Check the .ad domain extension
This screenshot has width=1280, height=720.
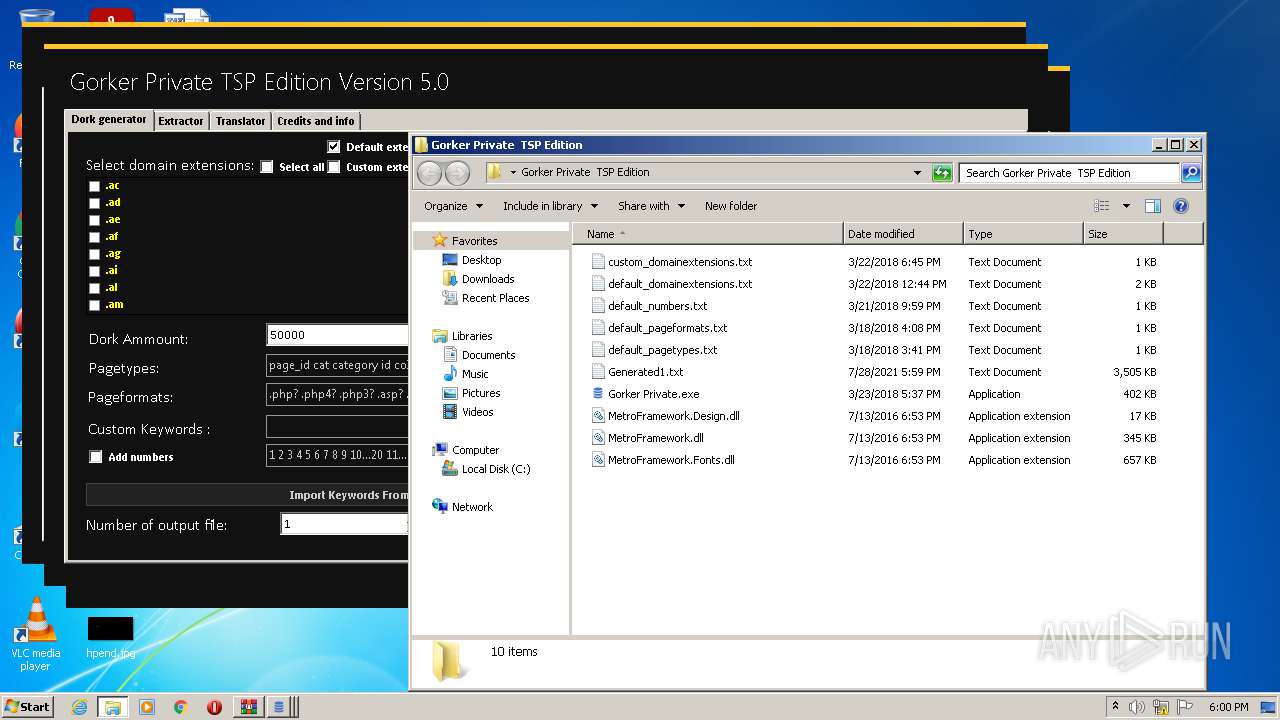pyautogui.click(x=94, y=203)
